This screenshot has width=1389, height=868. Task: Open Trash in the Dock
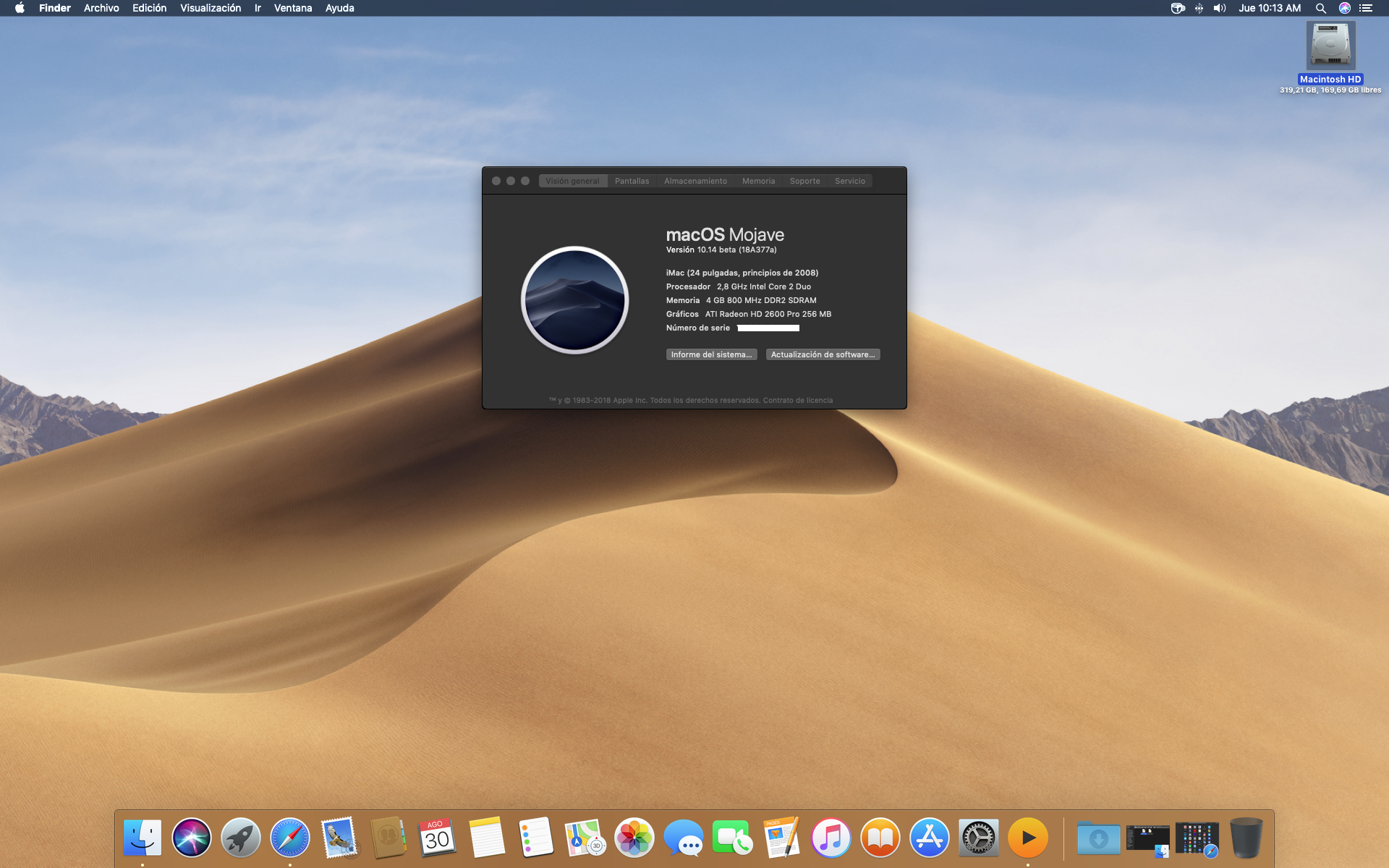pyautogui.click(x=1246, y=838)
